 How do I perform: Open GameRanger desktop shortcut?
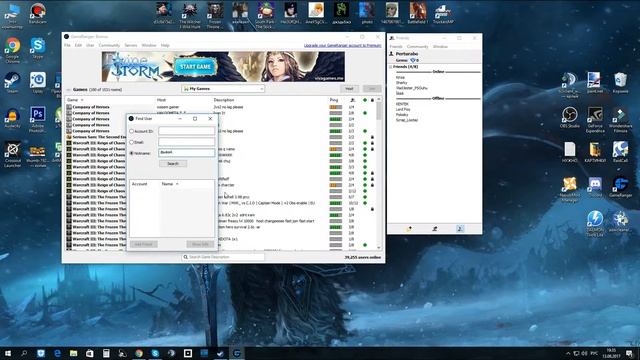(620, 187)
